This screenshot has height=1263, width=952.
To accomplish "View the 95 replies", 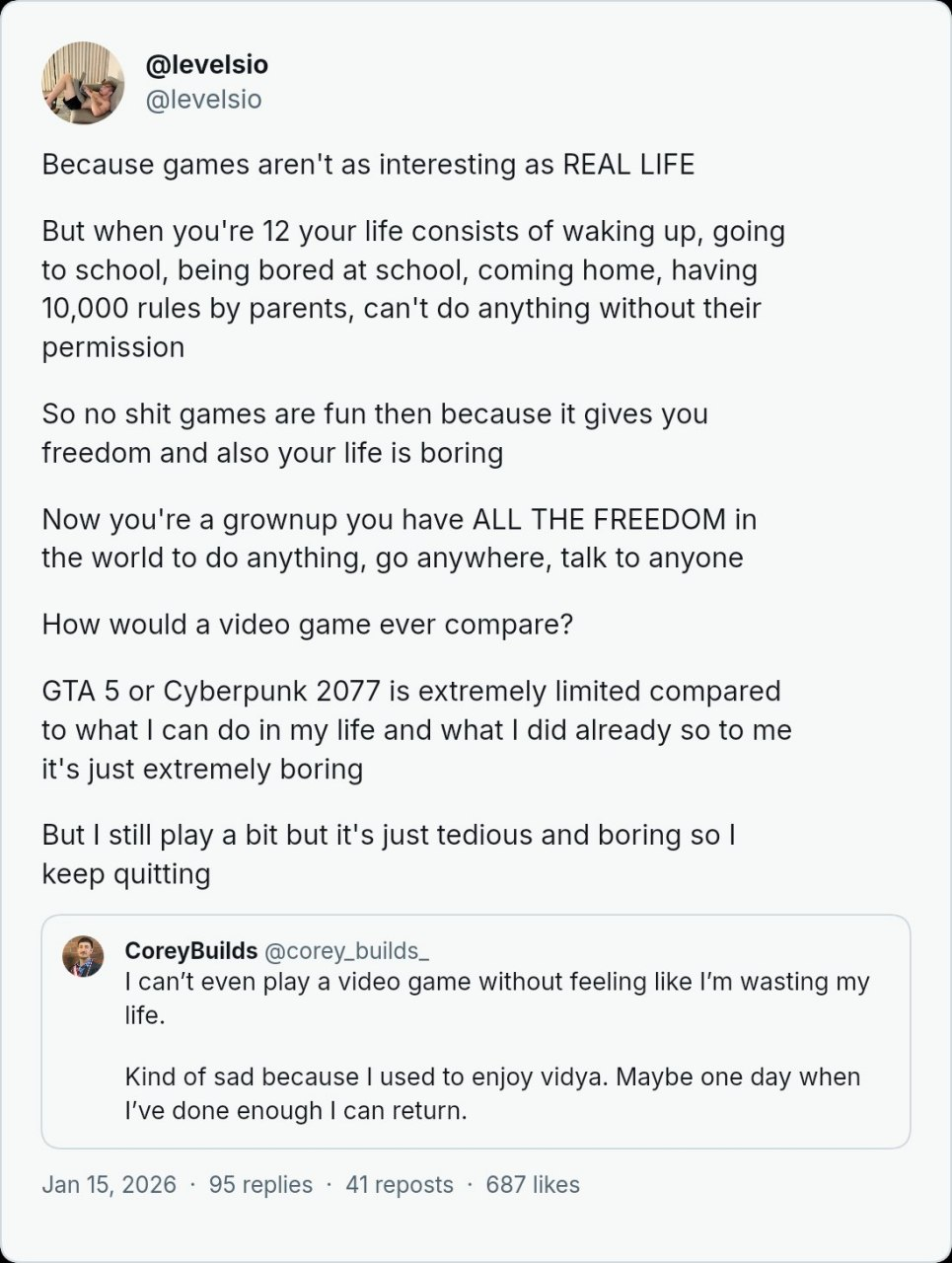I will click(x=260, y=1185).
